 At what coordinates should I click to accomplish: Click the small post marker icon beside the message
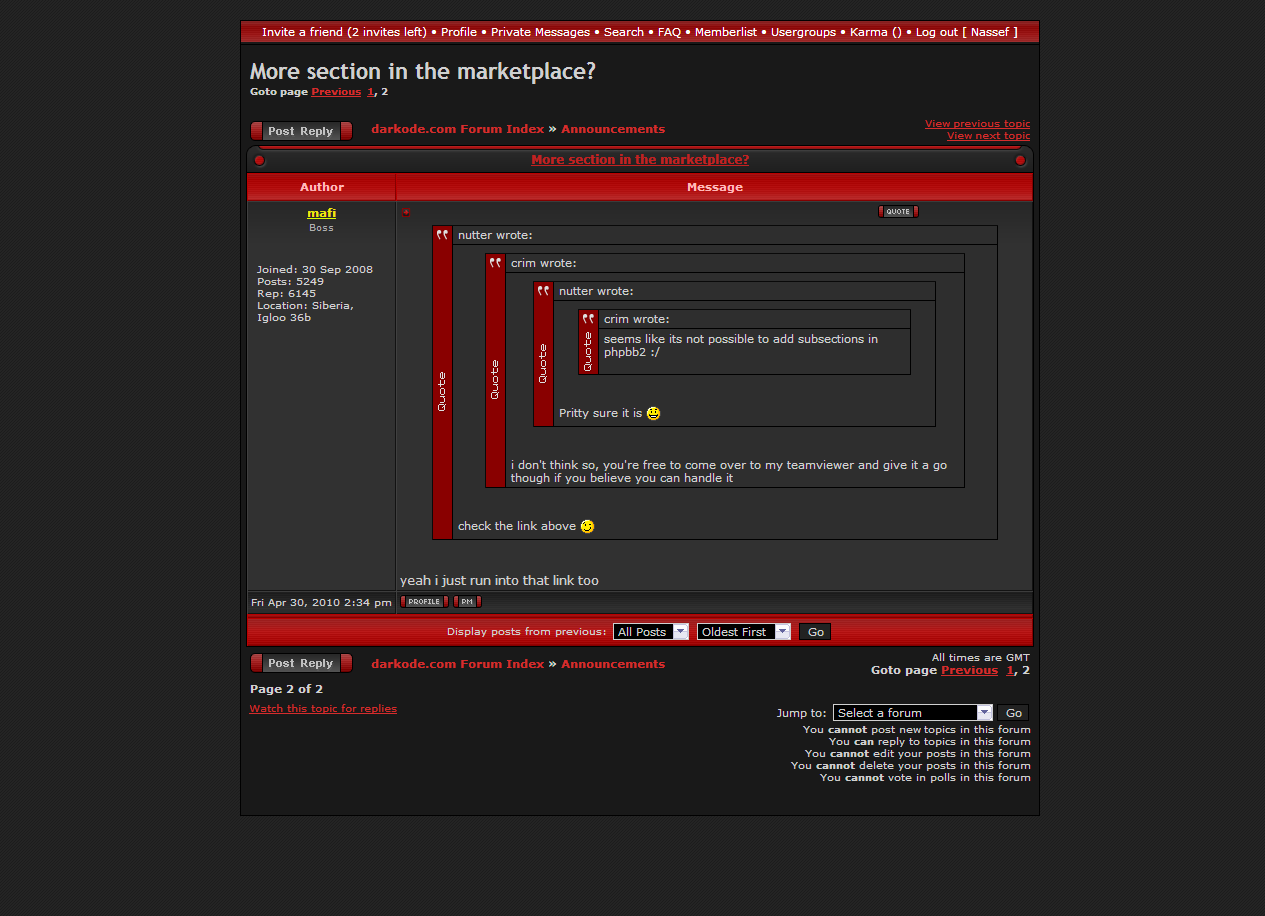[x=405, y=212]
